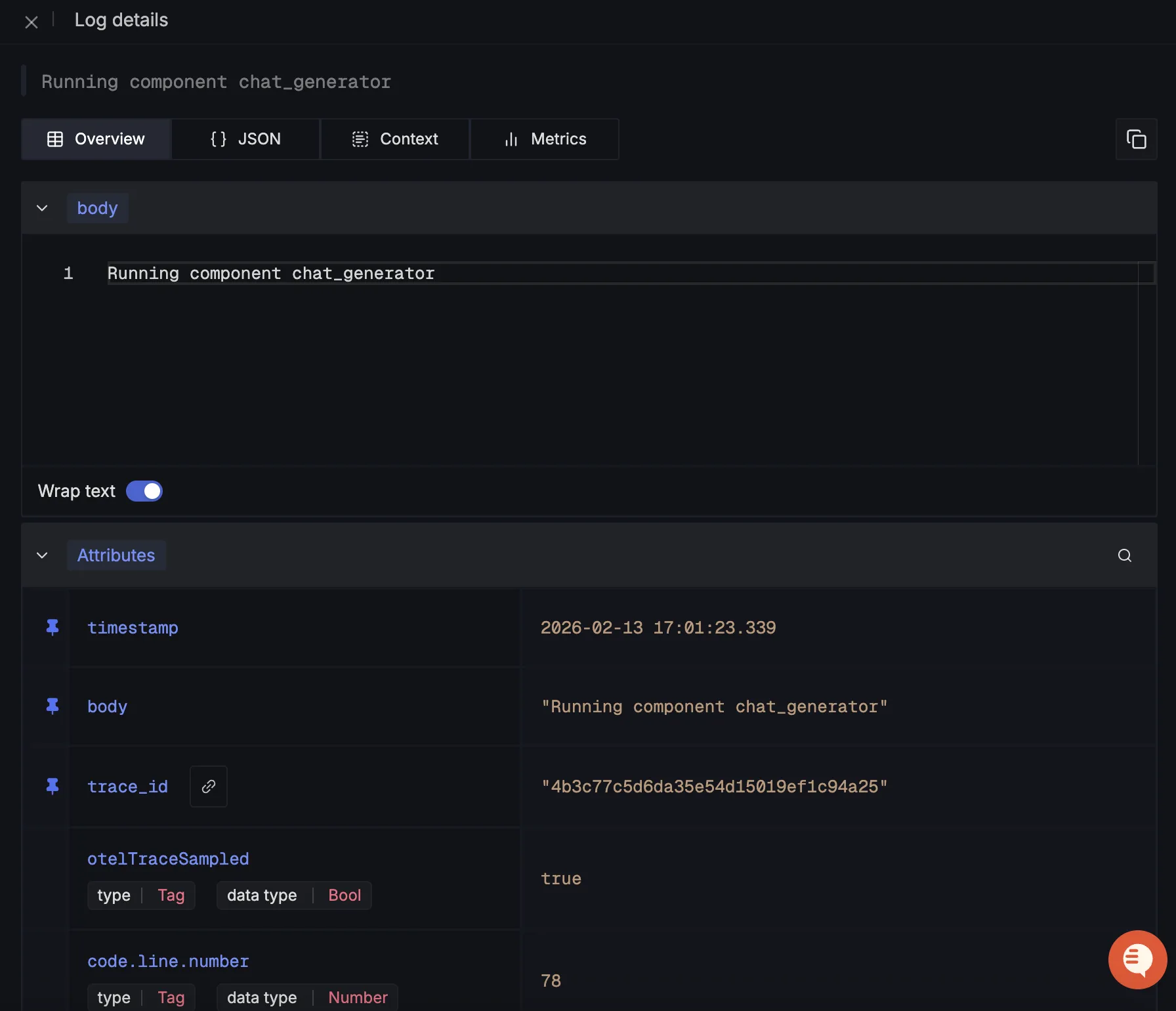The height and width of the screenshot is (1011, 1176).
Task: Click the trace_id value string
Action: pos(714,786)
